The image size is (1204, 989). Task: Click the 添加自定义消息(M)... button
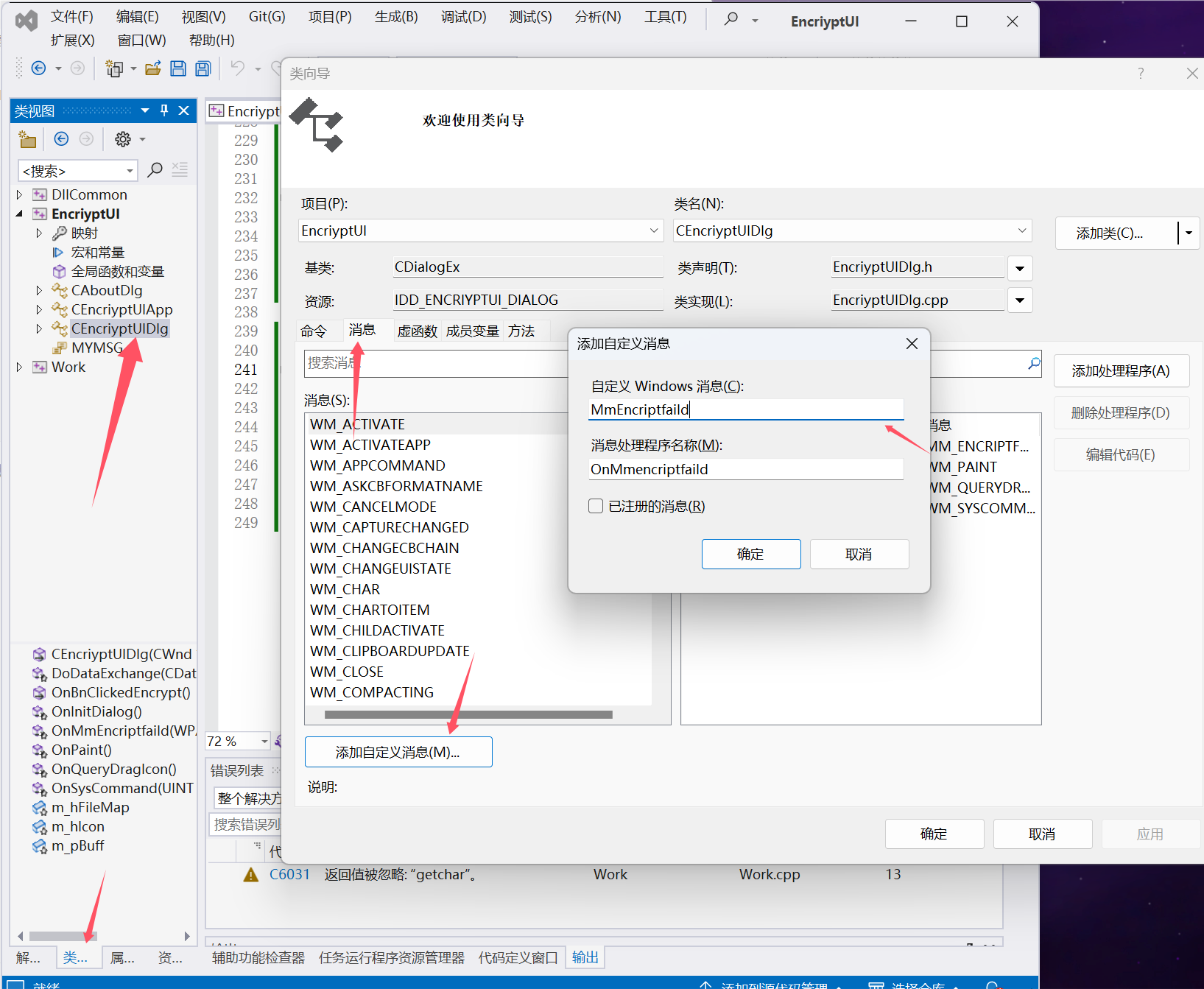[x=398, y=752]
